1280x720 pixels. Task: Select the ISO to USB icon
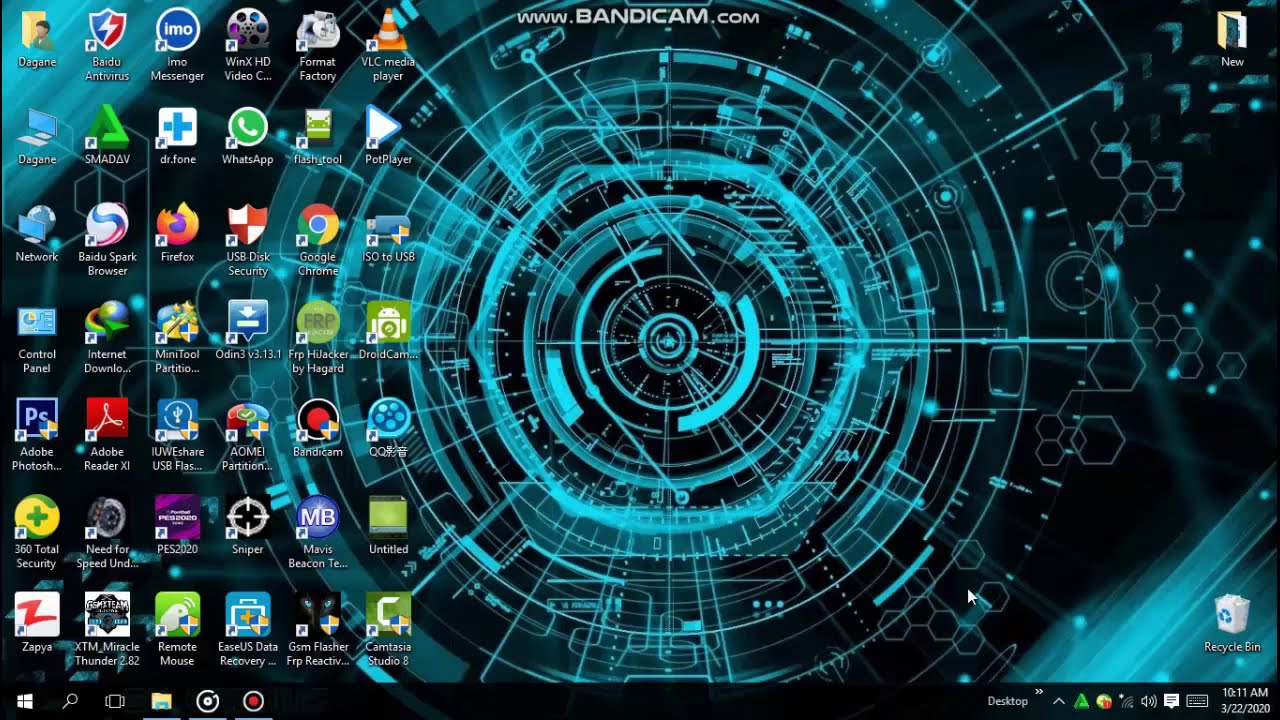click(388, 233)
